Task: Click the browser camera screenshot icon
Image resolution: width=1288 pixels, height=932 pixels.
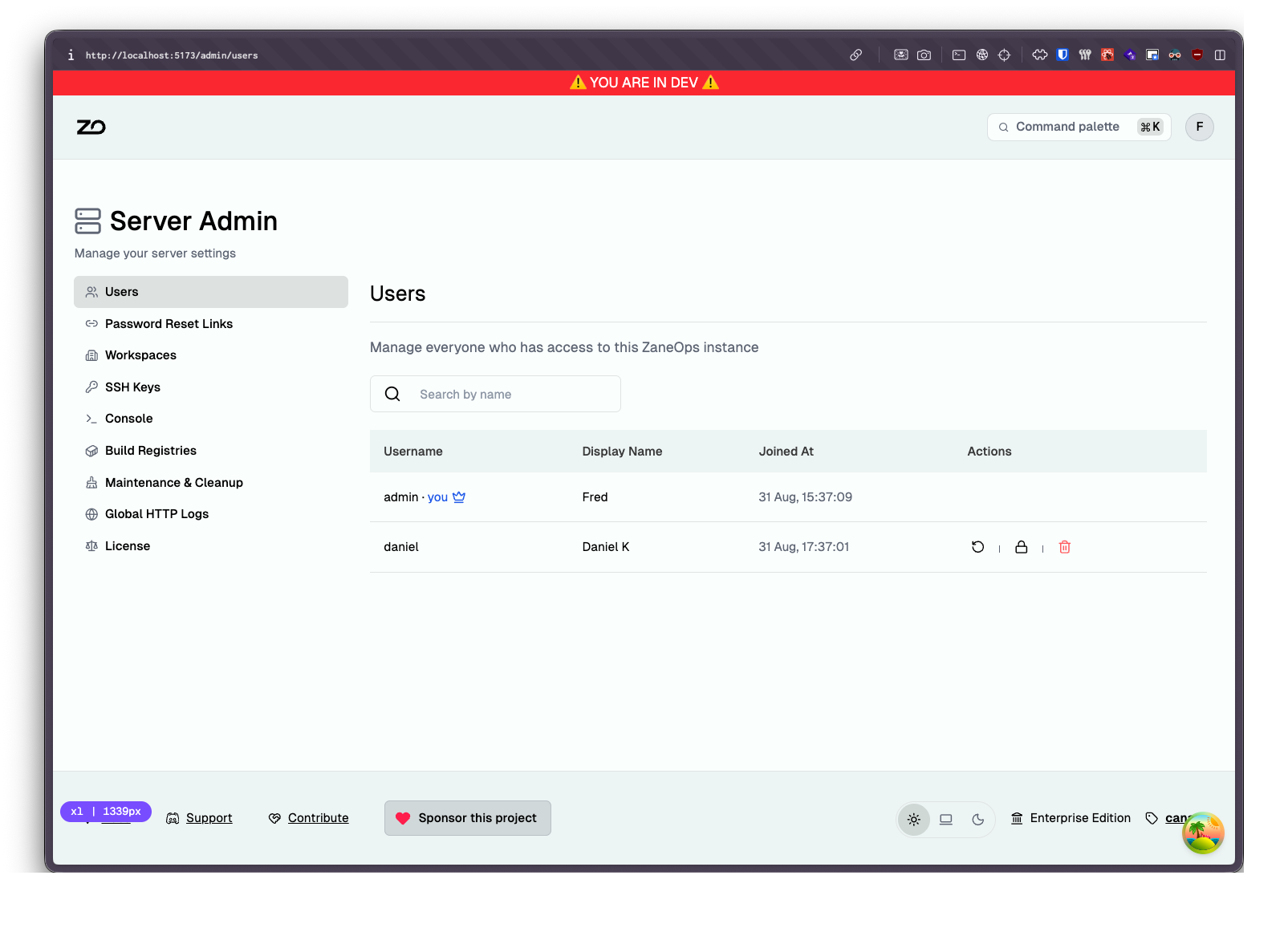Action: [x=924, y=55]
